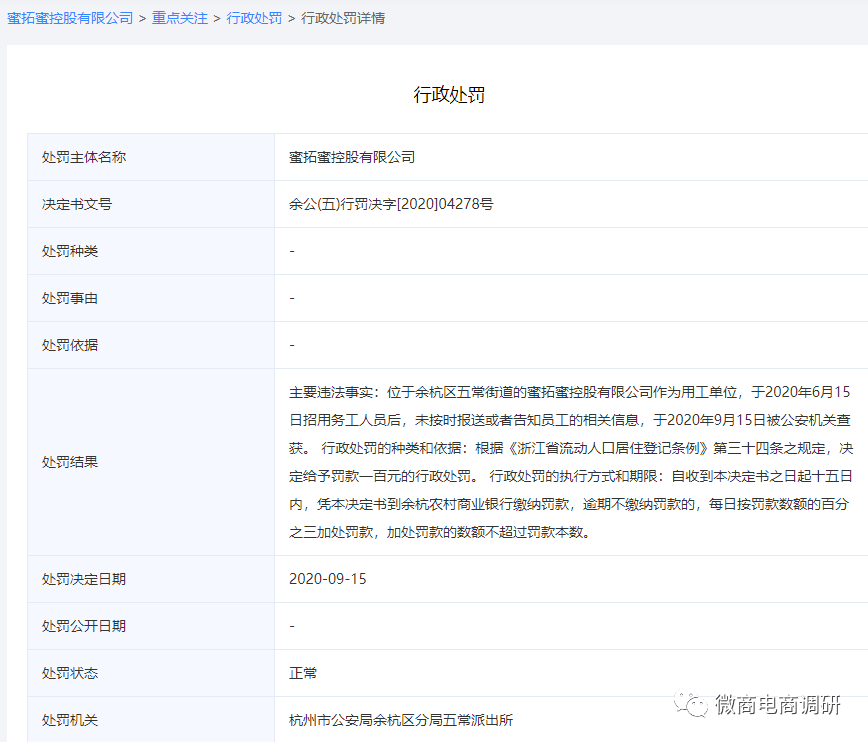Click the 行政处罚详情 breadcrumb text
Image resolution: width=868 pixels, height=742 pixels.
click(x=343, y=18)
